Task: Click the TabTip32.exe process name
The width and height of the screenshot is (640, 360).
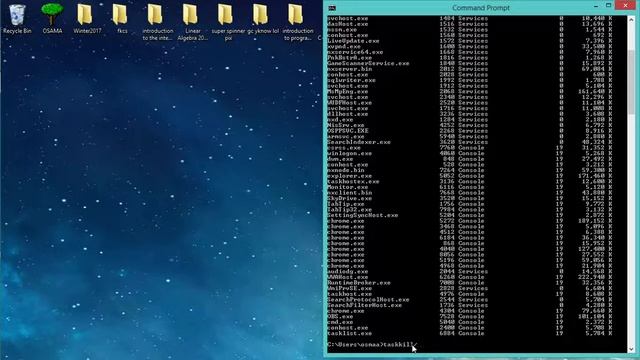Action: 349,209
